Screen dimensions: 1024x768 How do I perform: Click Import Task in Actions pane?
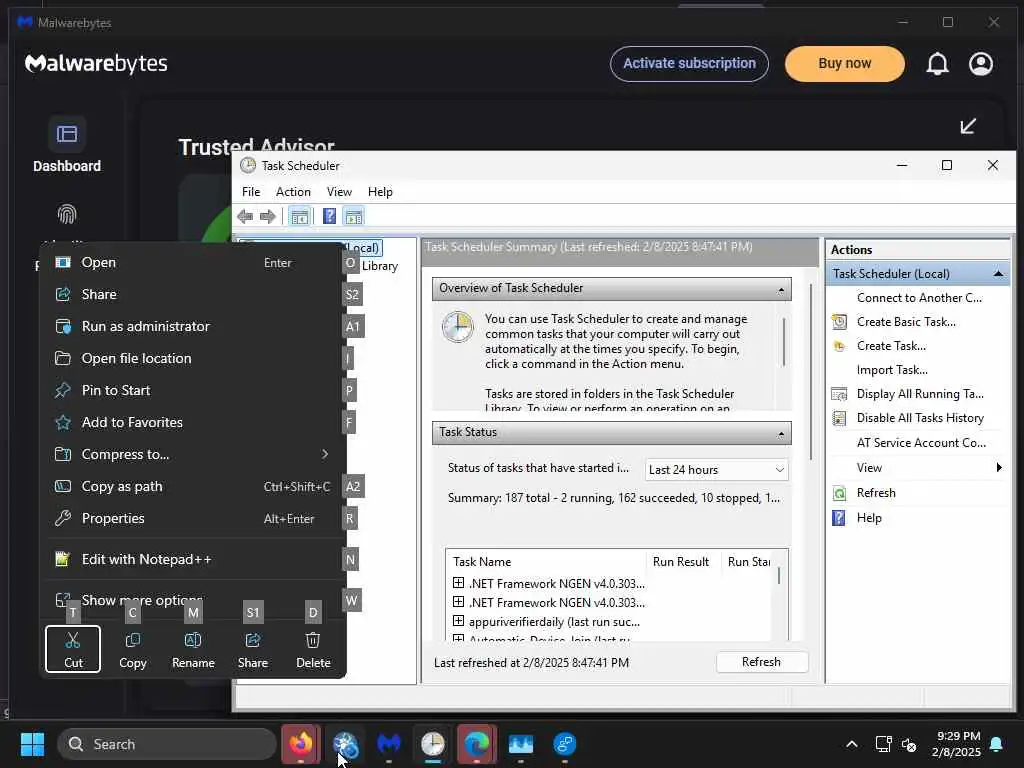click(892, 370)
